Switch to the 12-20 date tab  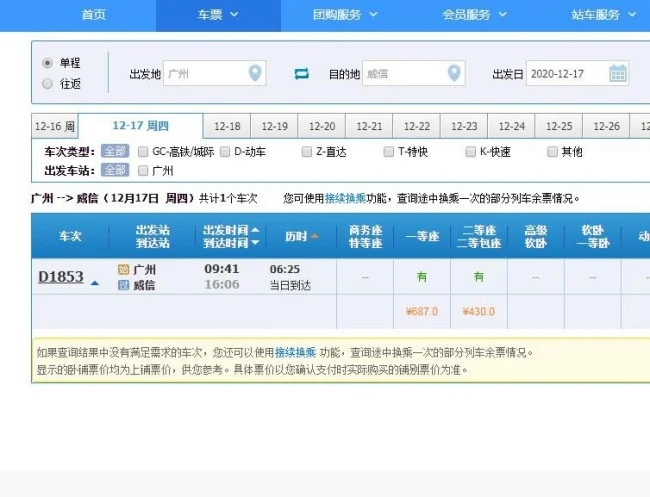[x=322, y=126]
